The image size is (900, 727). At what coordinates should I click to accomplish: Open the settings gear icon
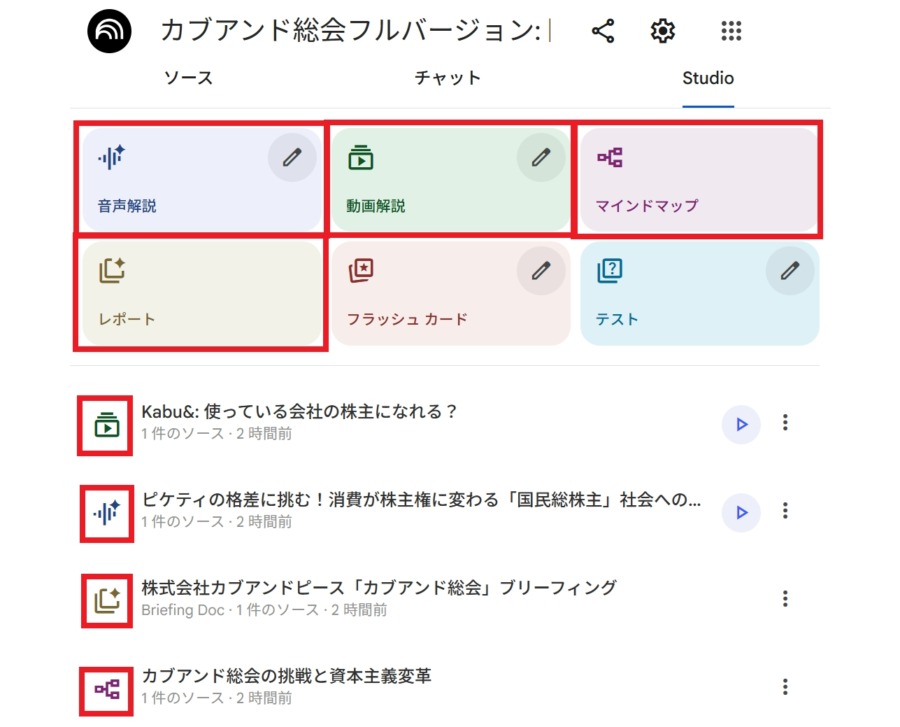click(x=662, y=31)
